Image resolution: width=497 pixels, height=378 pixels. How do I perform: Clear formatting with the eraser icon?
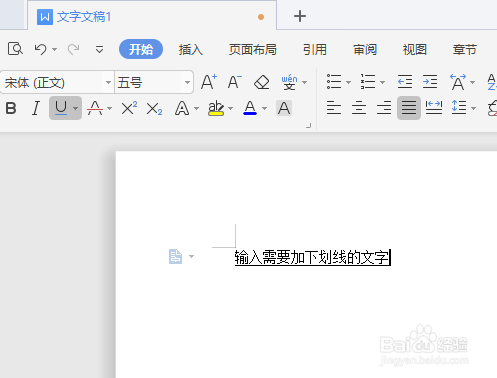(262, 82)
